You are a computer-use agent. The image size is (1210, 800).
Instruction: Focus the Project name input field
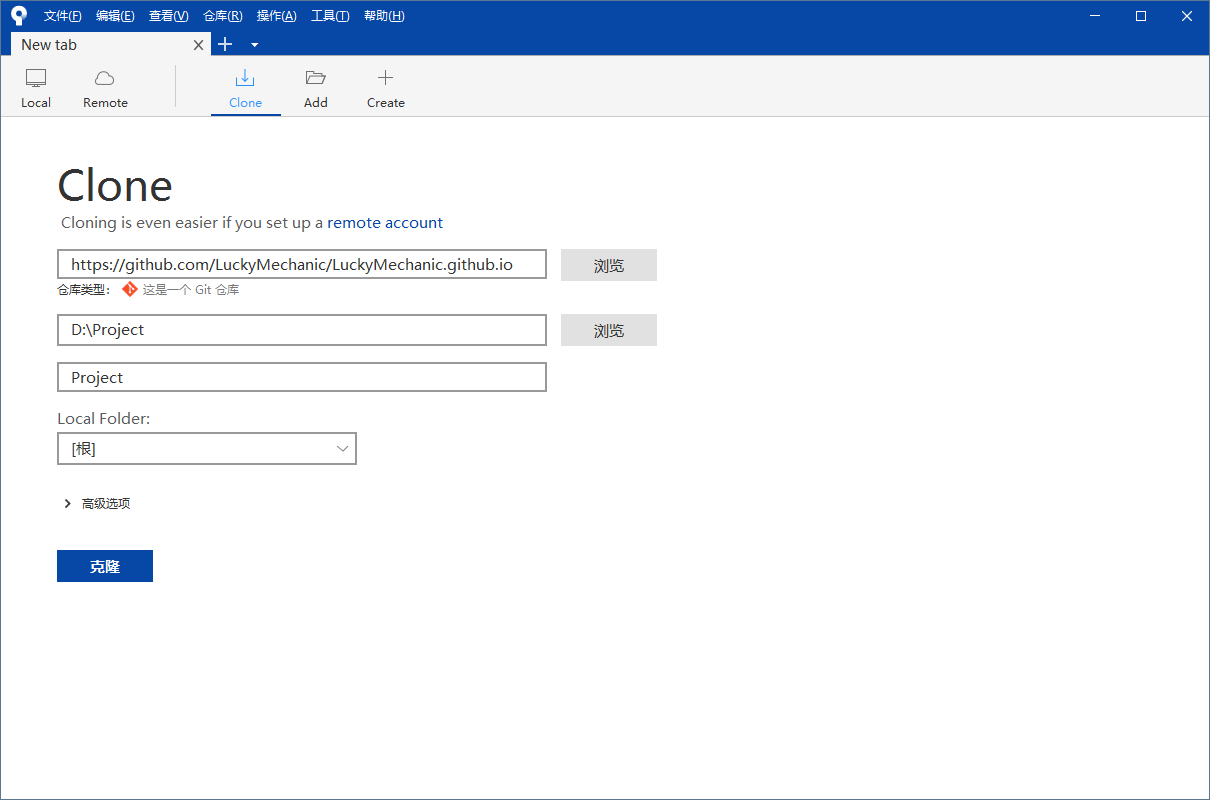pyautogui.click(x=302, y=377)
